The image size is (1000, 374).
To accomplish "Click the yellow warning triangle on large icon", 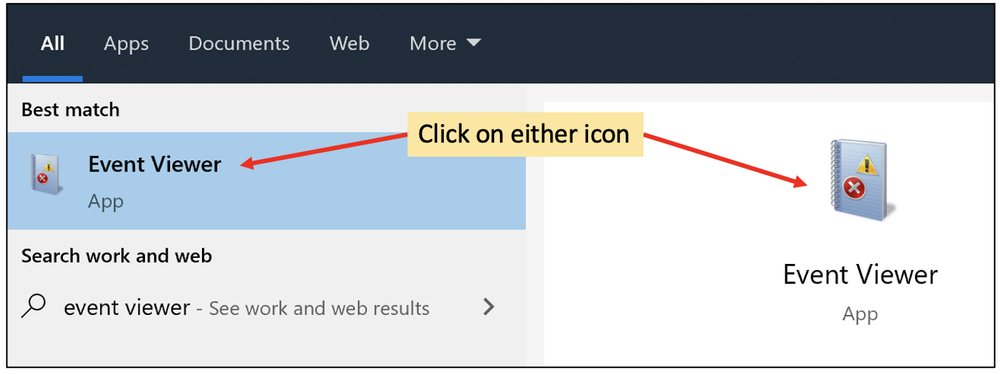I will pos(867,166).
